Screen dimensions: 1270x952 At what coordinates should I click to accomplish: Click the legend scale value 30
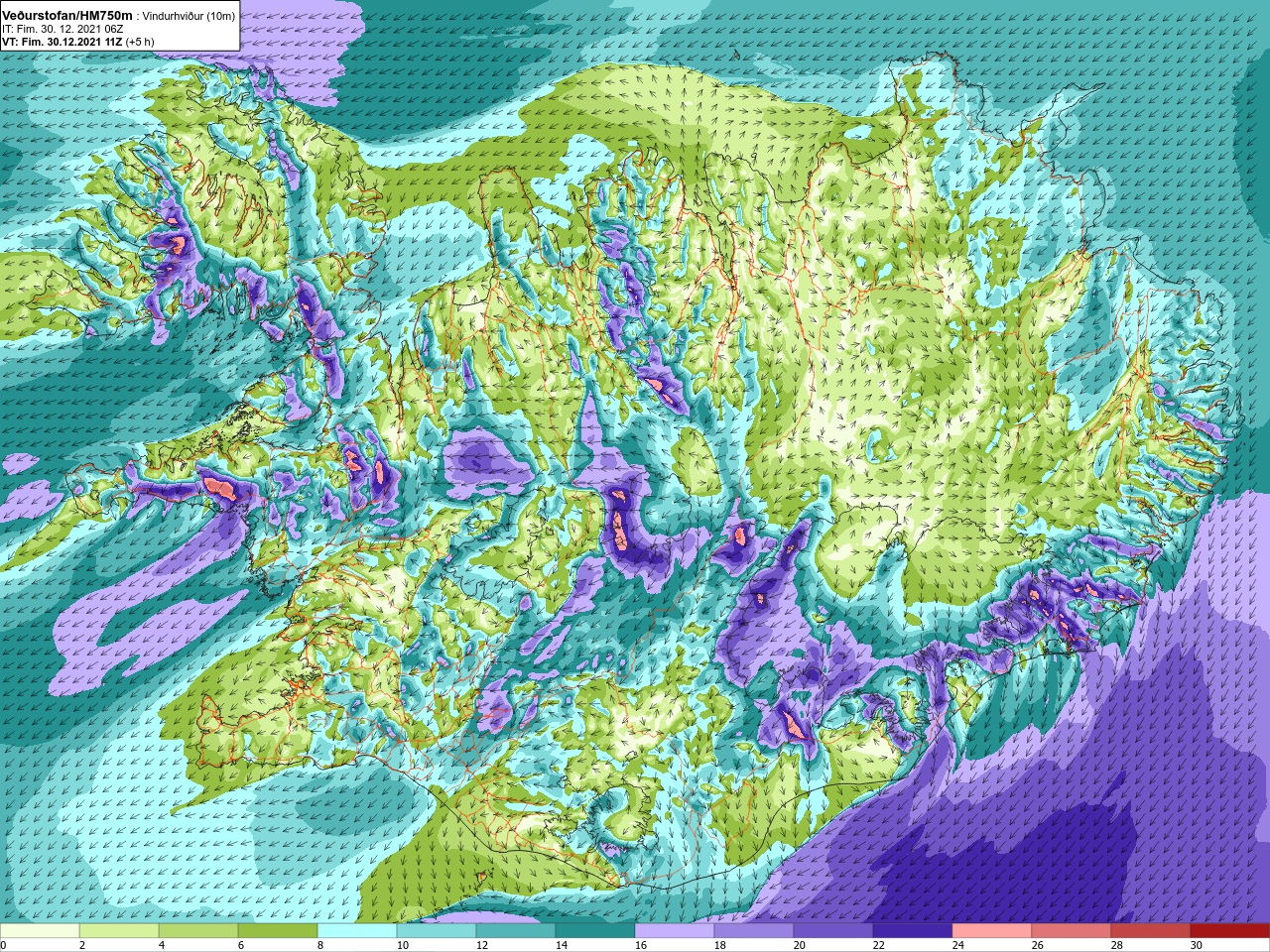coord(1198,945)
